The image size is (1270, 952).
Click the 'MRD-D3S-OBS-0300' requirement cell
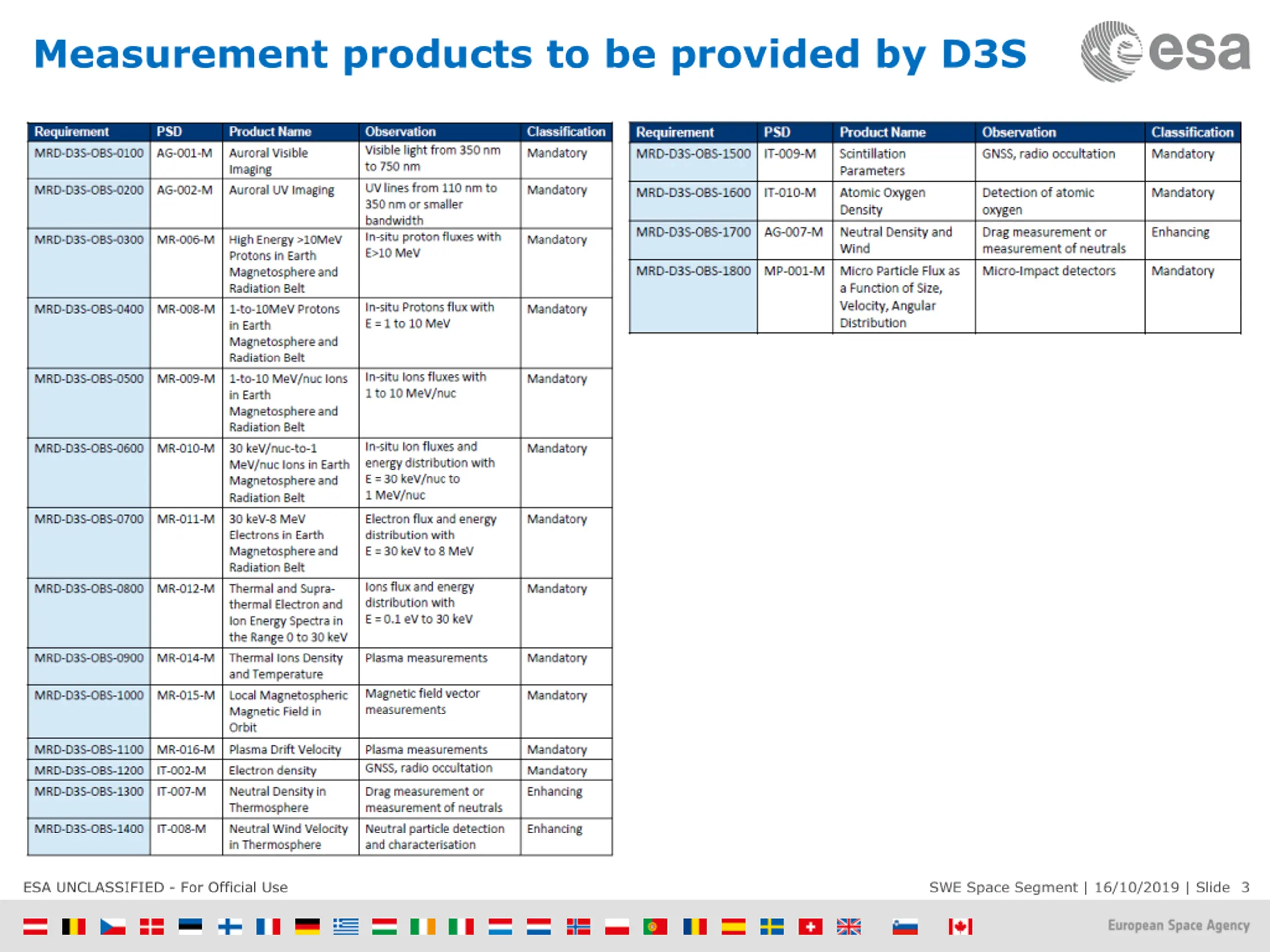(89, 263)
